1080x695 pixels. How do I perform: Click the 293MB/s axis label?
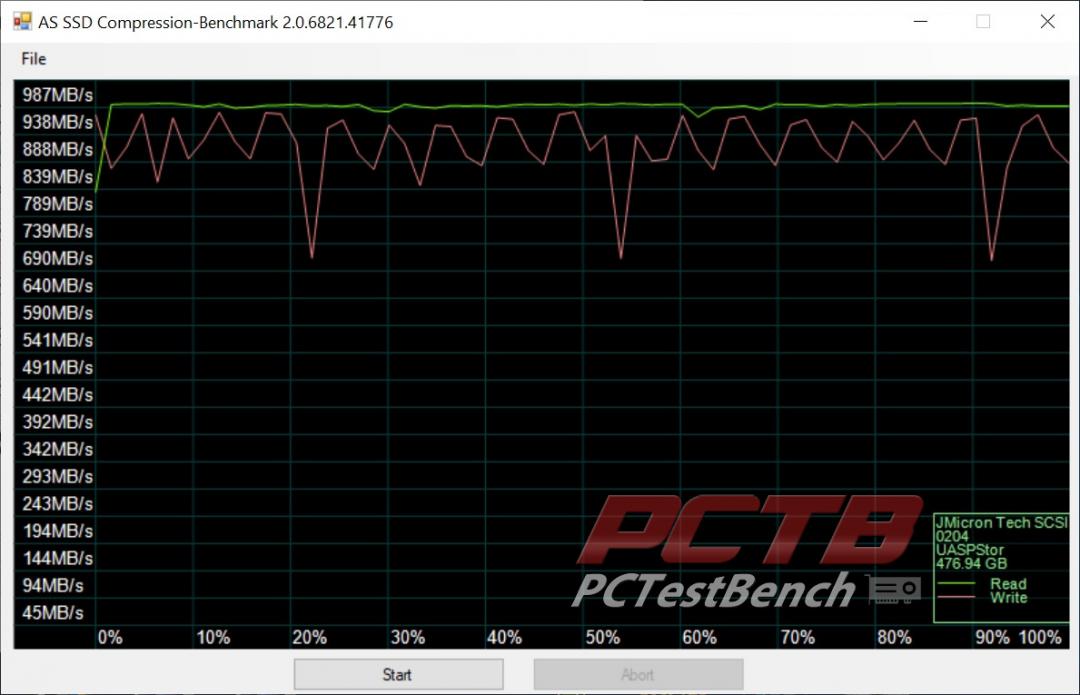(x=57, y=476)
